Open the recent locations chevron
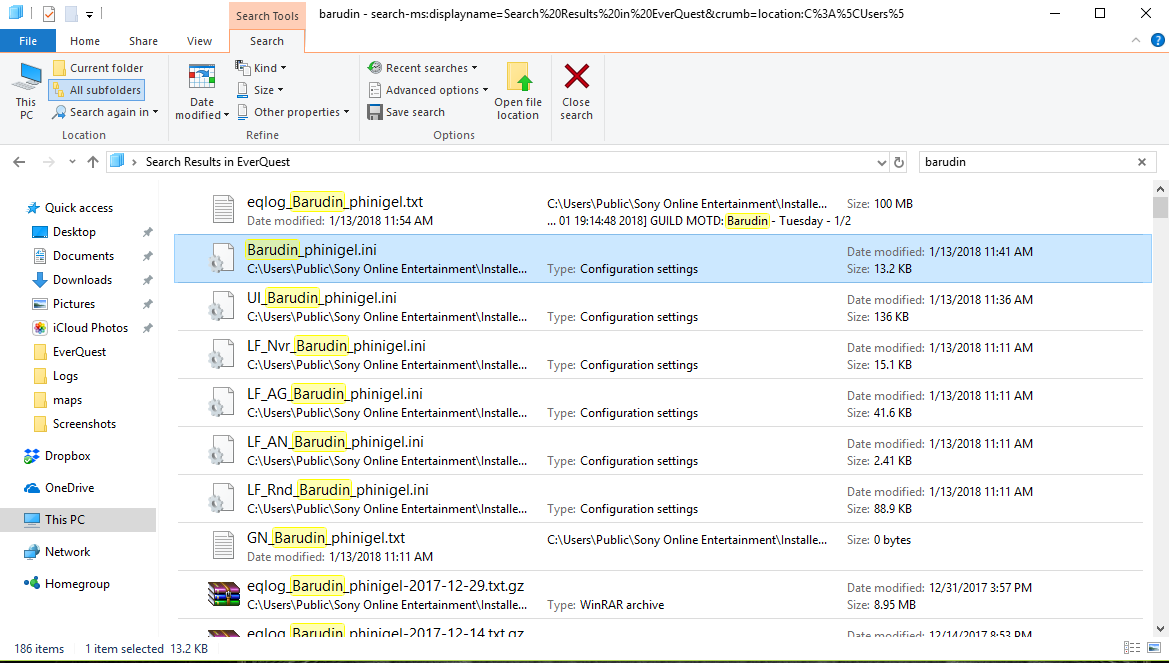 point(72,162)
